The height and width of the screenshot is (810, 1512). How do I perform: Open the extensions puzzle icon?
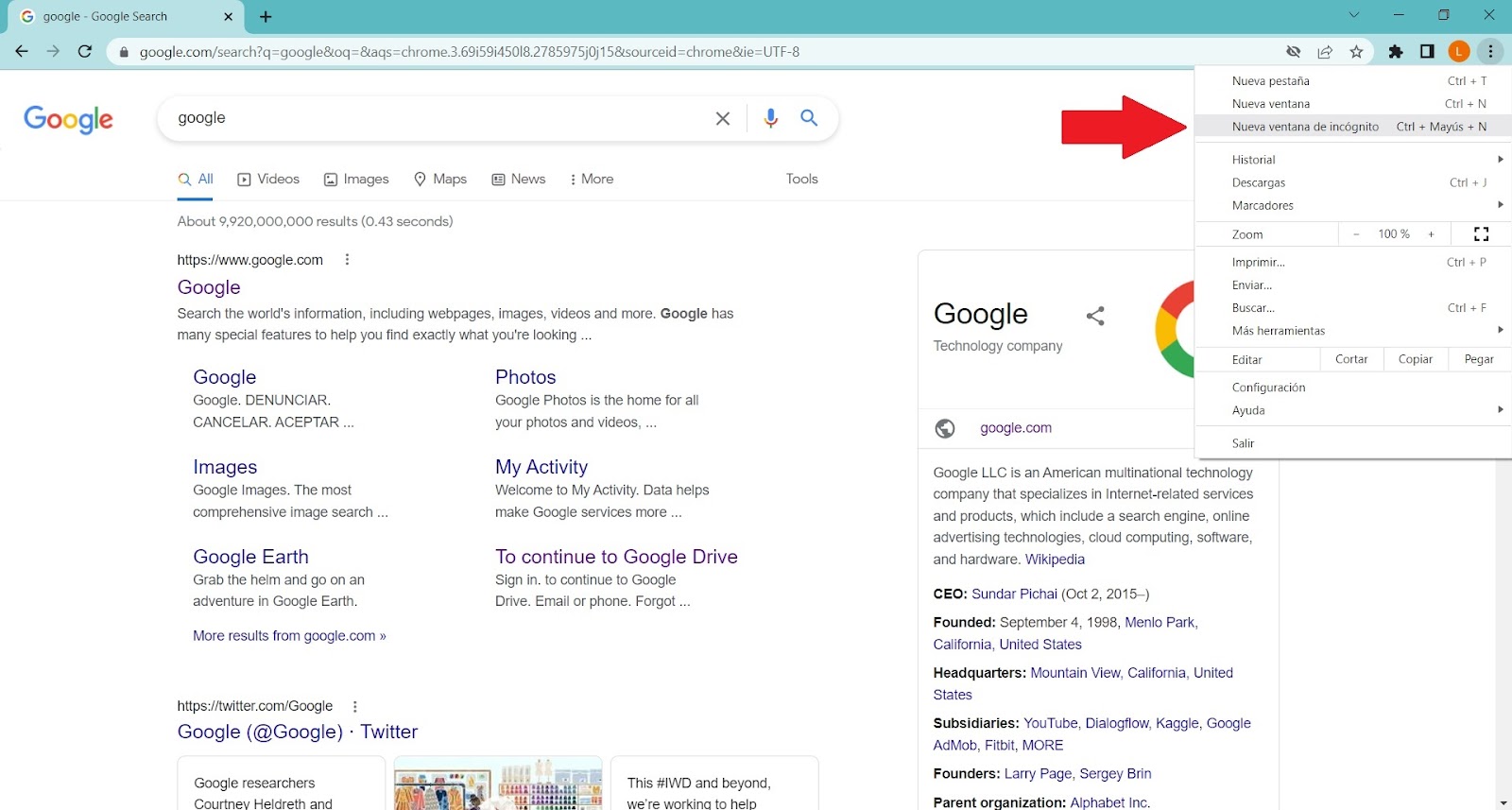(1396, 52)
